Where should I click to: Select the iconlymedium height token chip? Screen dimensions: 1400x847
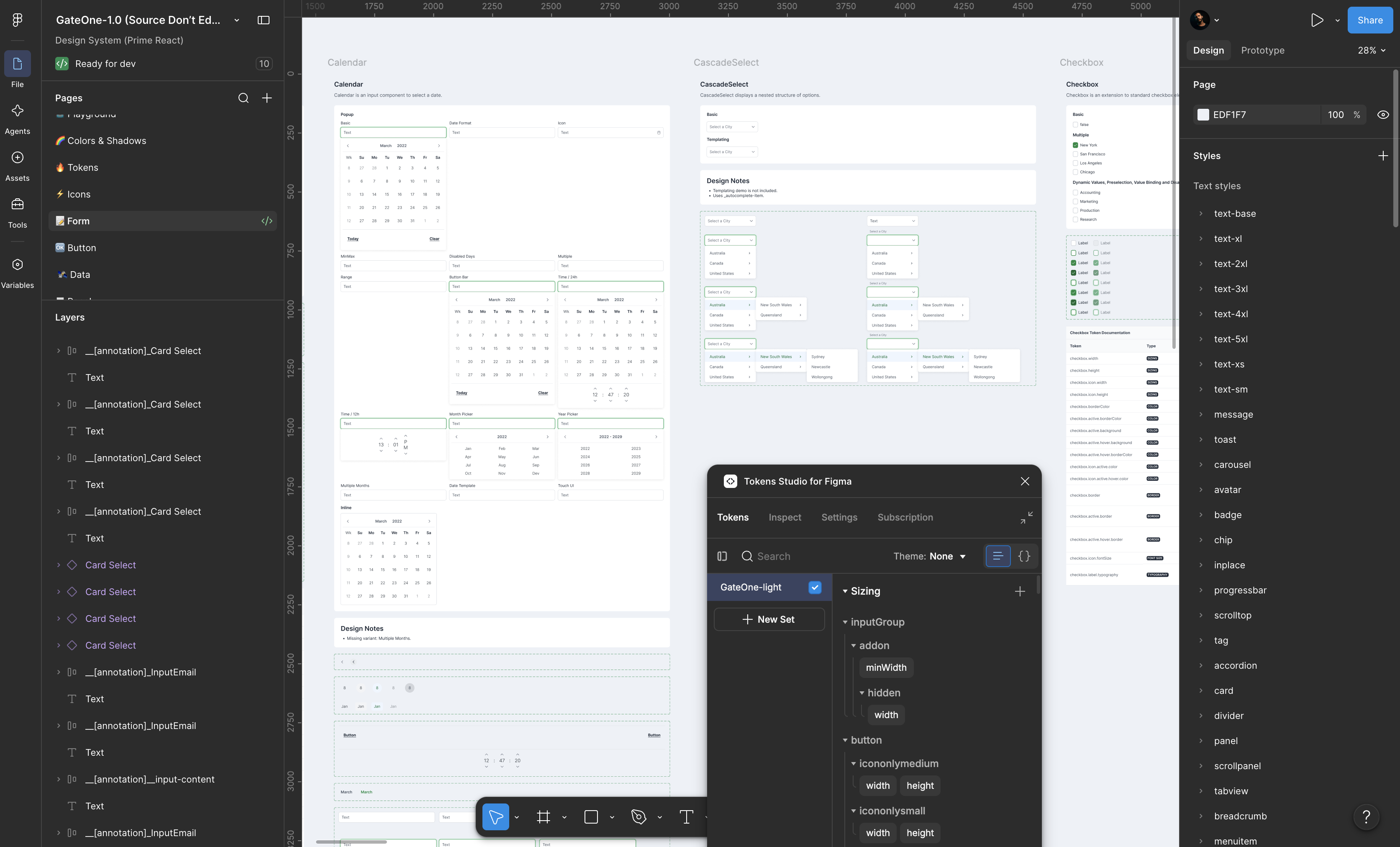920,785
